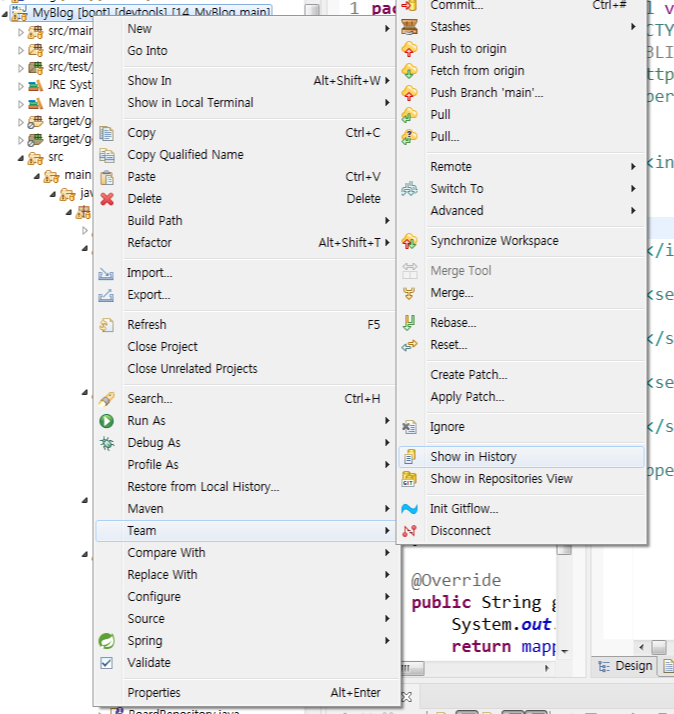674x714 pixels.
Task: Click the Ignore icon
Action: pos(409,427)
